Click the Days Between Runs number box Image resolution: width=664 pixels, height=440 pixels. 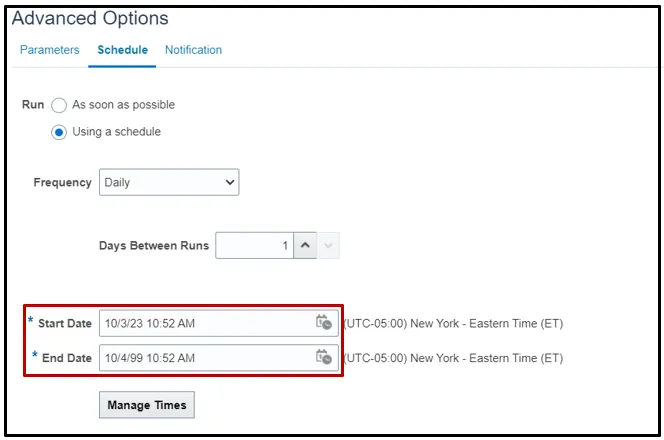tap(254, 246)
